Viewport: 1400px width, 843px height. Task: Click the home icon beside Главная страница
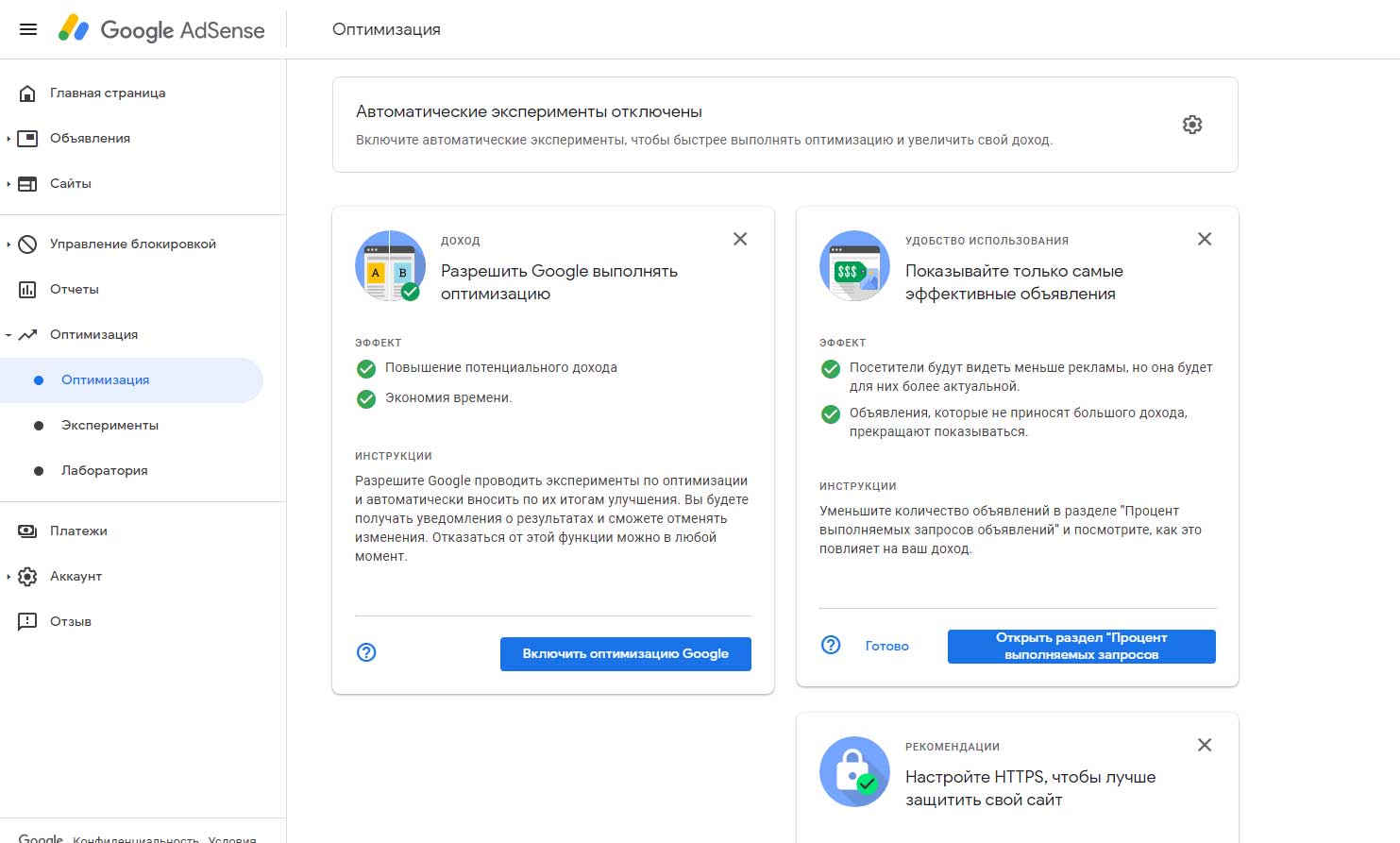click(x=27, y=93)
